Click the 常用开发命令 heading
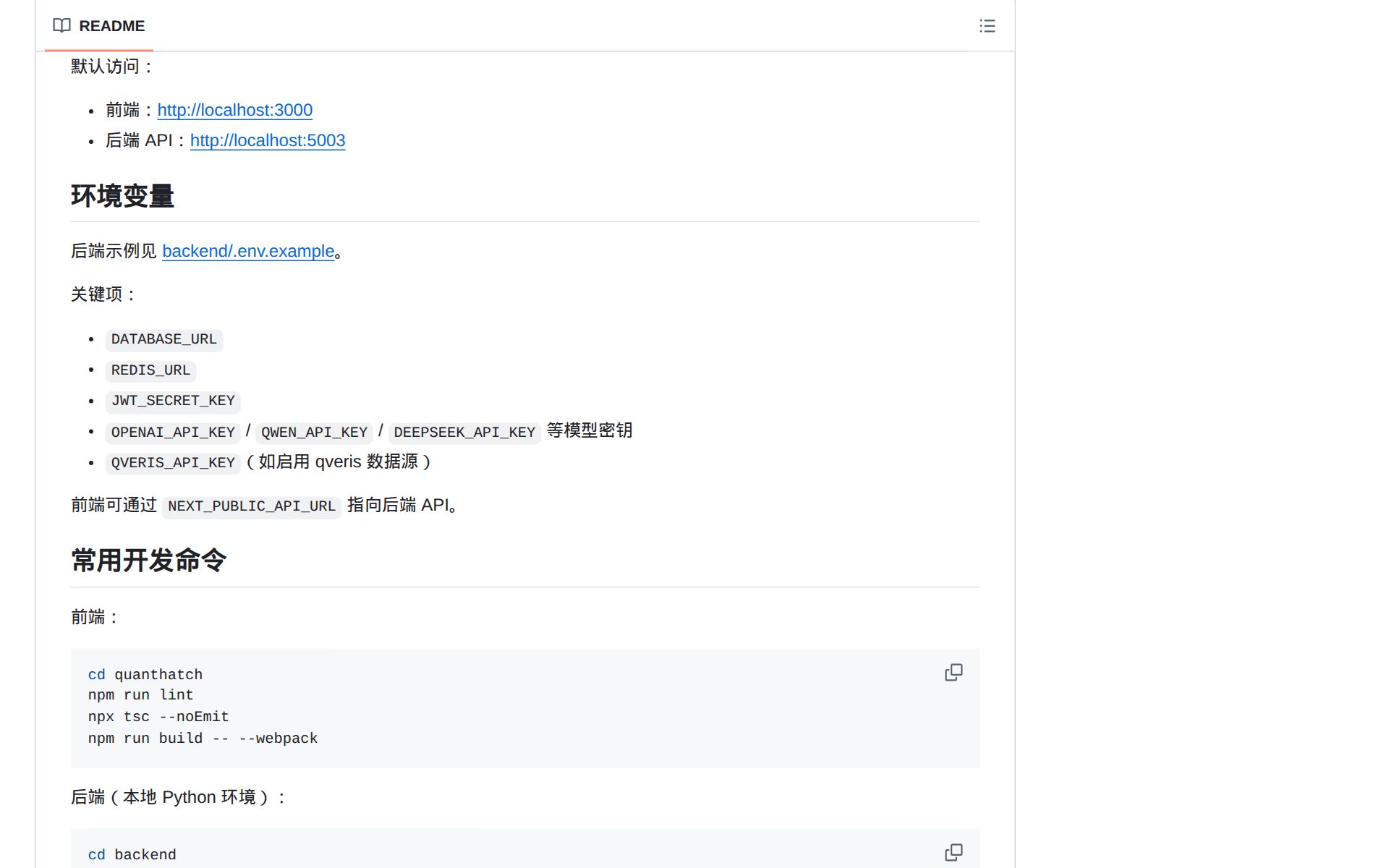 click(149, 561)
